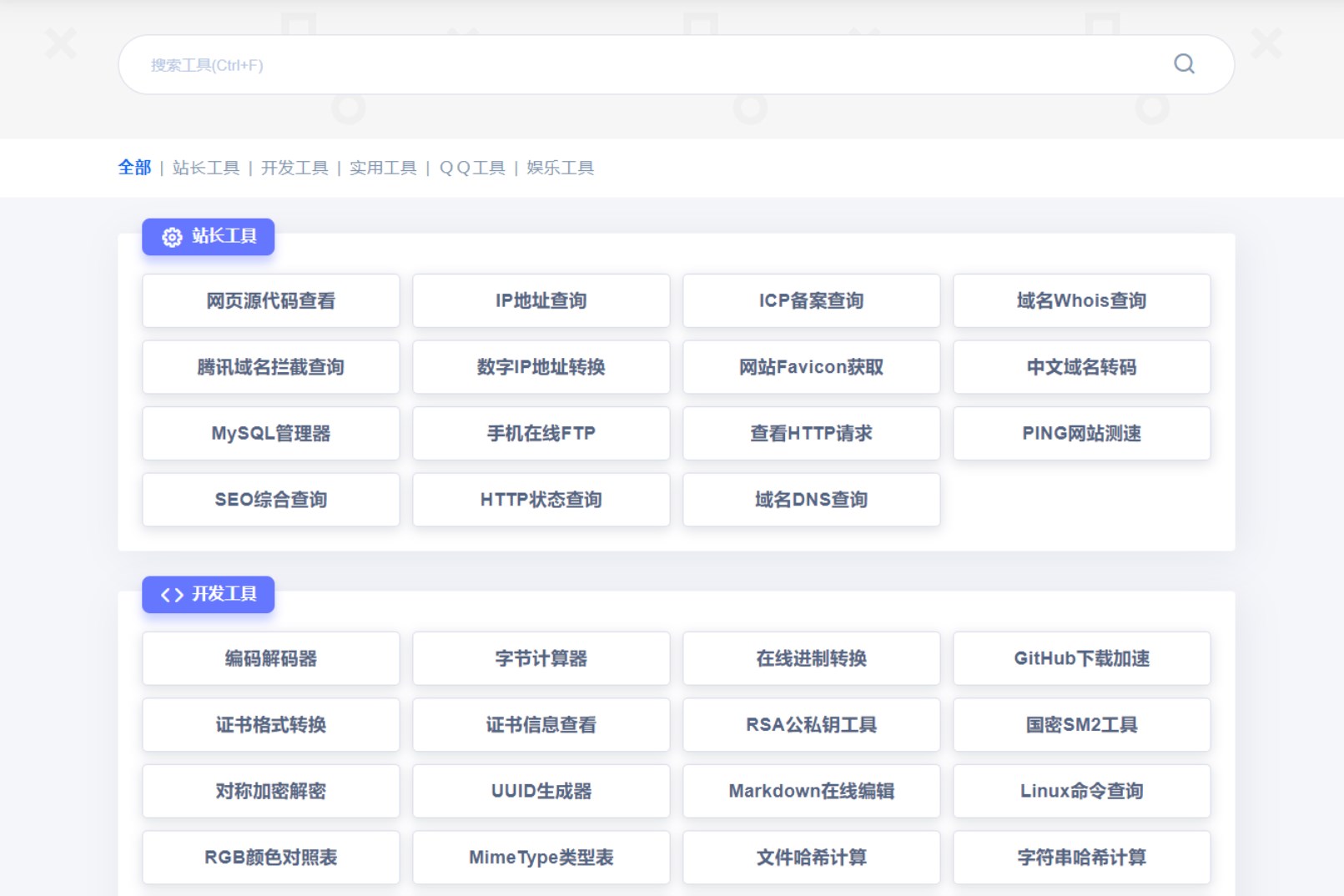Open 字符串哈希计算 tool
1344x896 pixels.
click(x=1082, y=858)
